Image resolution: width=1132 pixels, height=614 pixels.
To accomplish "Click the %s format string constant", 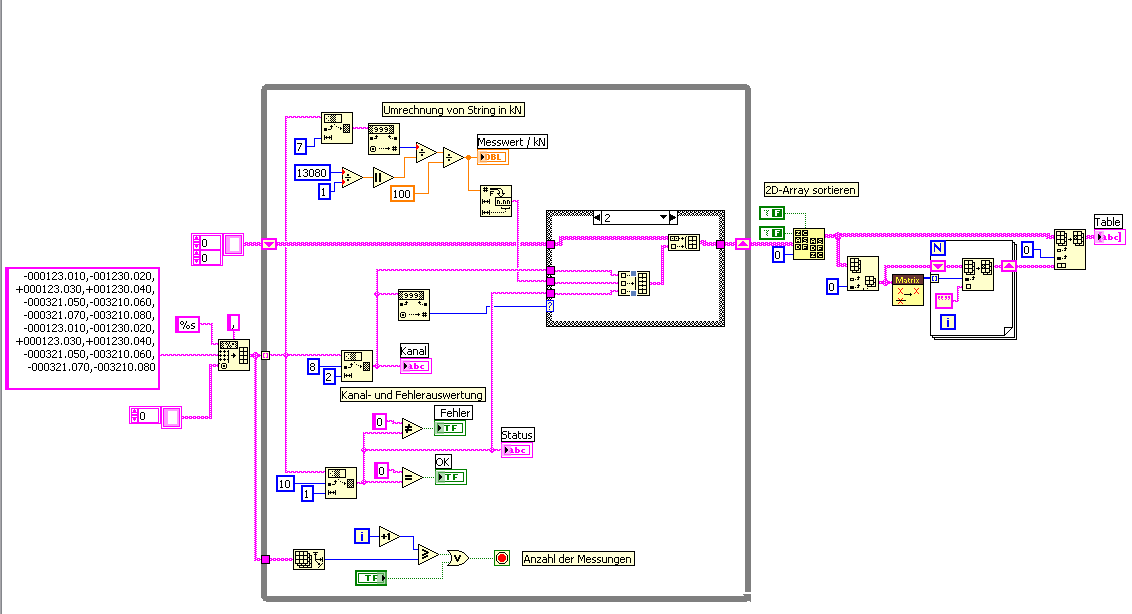I will [x=188, y=325].
